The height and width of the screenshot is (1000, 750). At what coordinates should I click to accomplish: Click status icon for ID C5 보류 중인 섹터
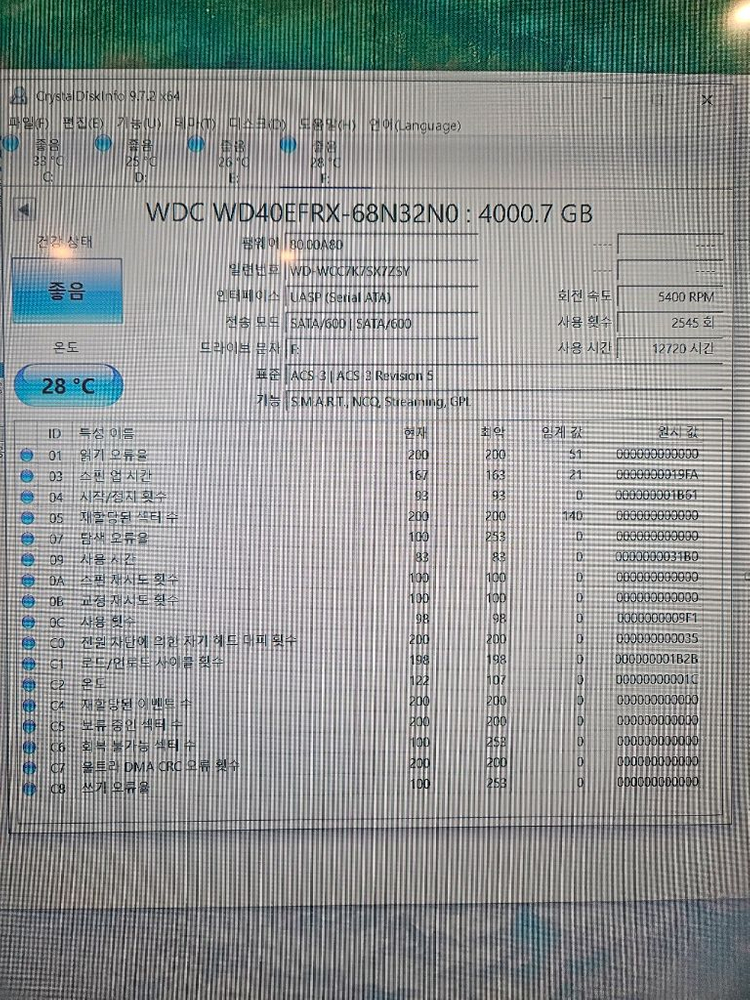(x=29, y=726)
